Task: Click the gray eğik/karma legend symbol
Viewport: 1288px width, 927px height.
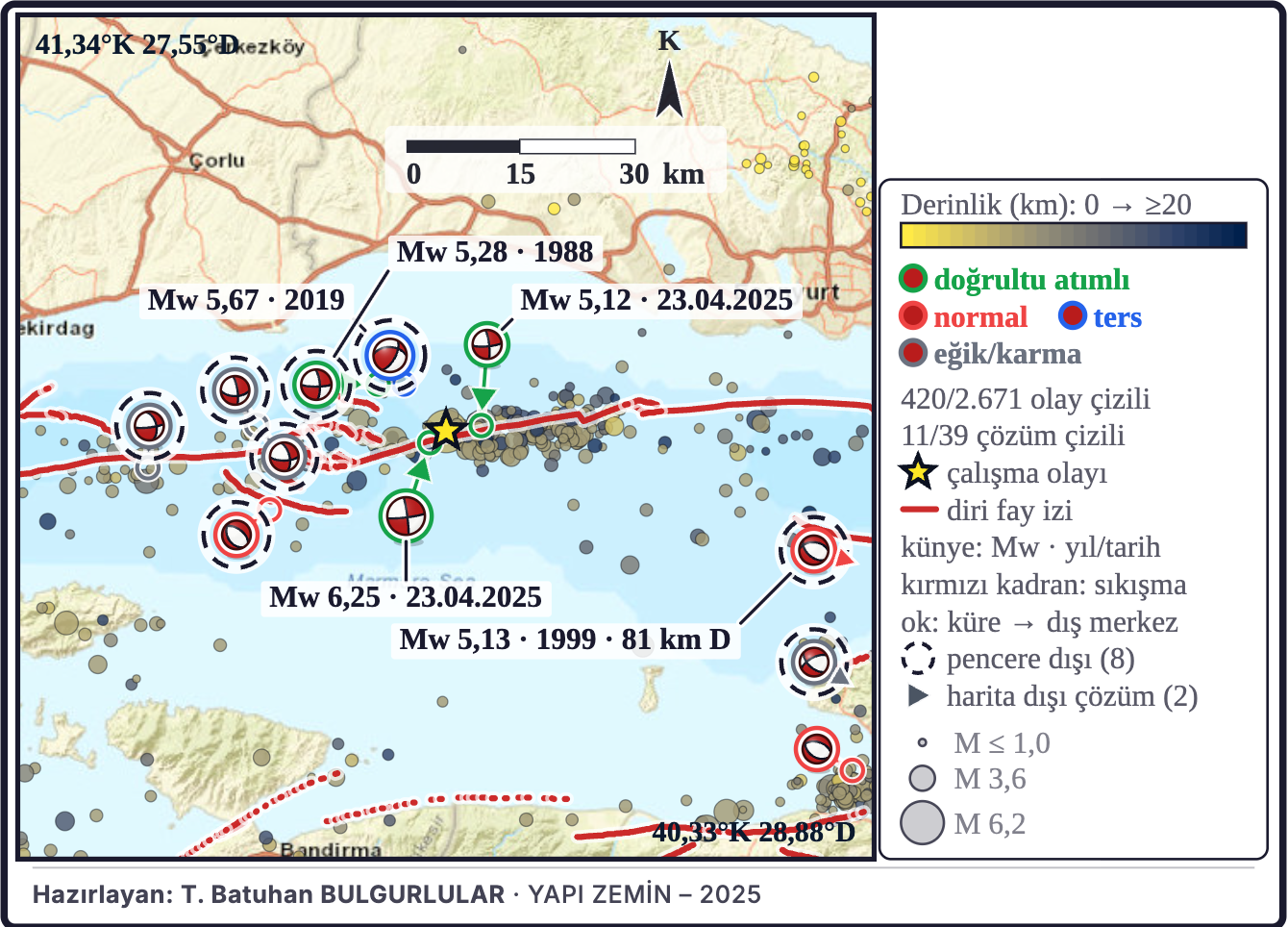Action: point(912,354)
